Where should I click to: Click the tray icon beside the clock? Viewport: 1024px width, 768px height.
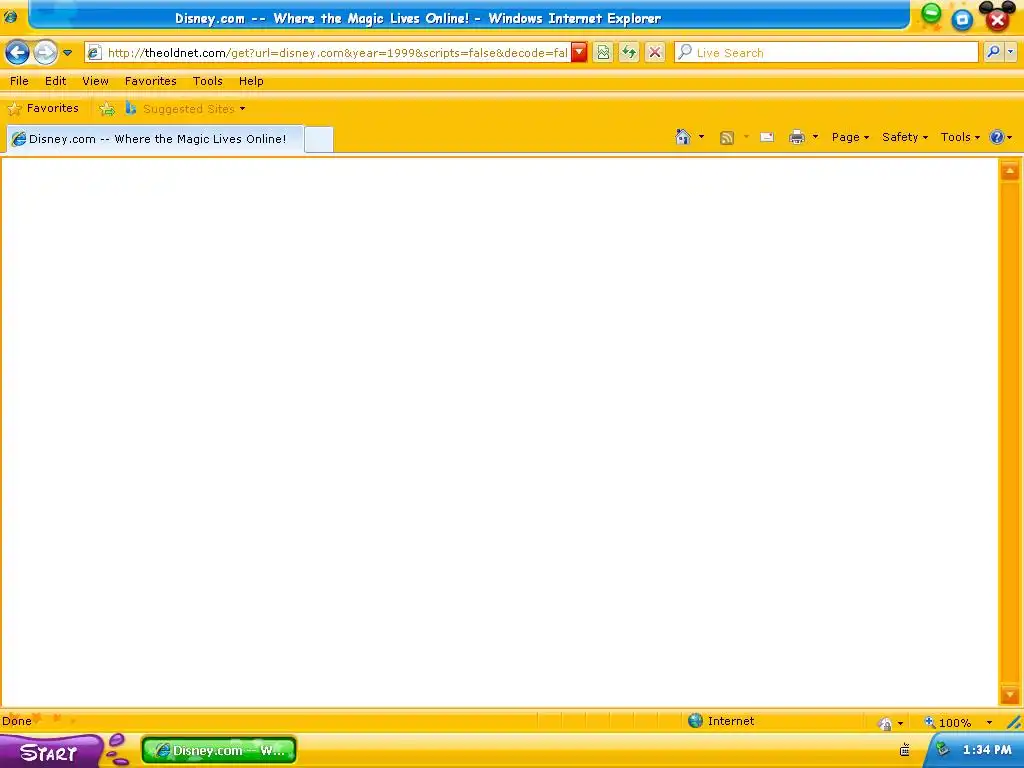[x=943, y=749]
